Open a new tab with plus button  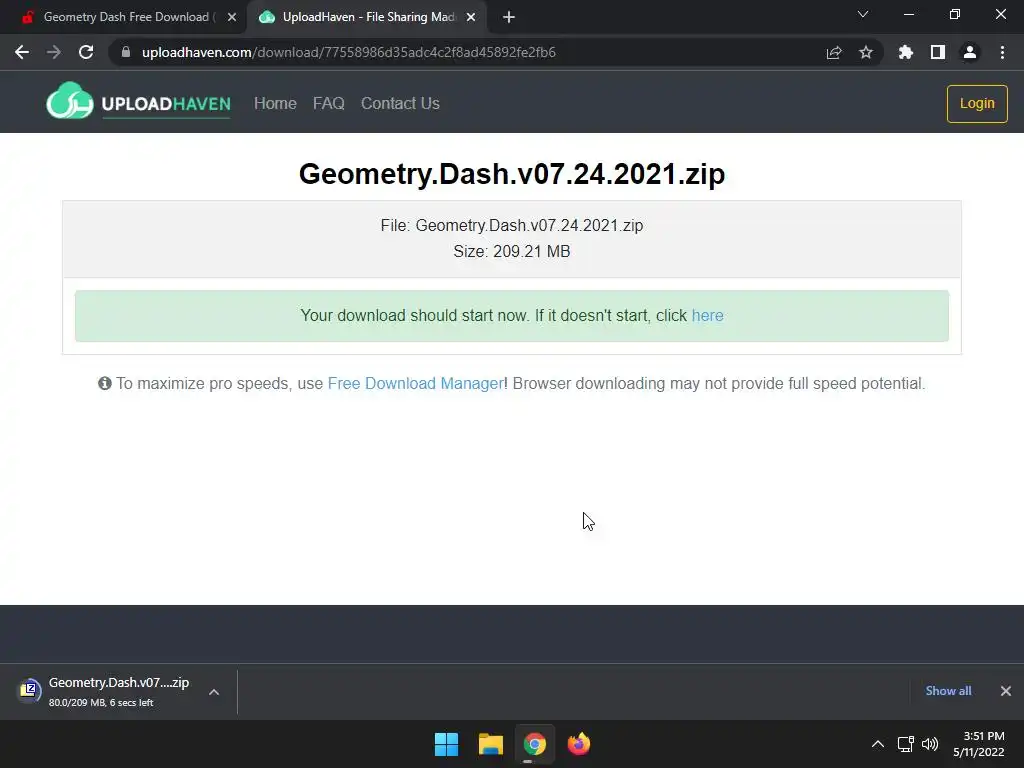coord(509,17)
